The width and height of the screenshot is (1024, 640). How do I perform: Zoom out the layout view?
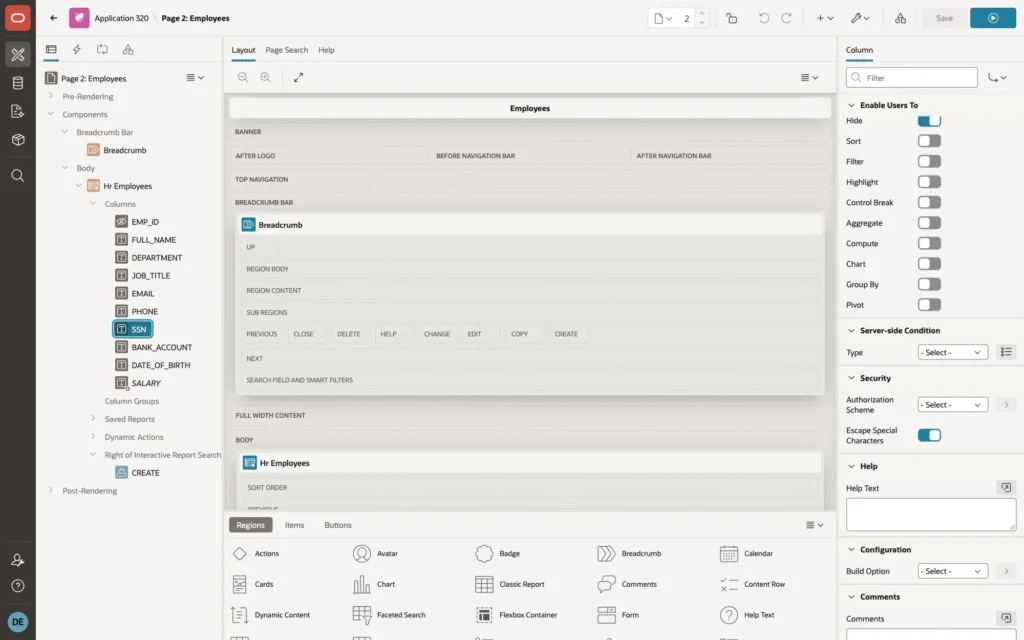point(243,77)
